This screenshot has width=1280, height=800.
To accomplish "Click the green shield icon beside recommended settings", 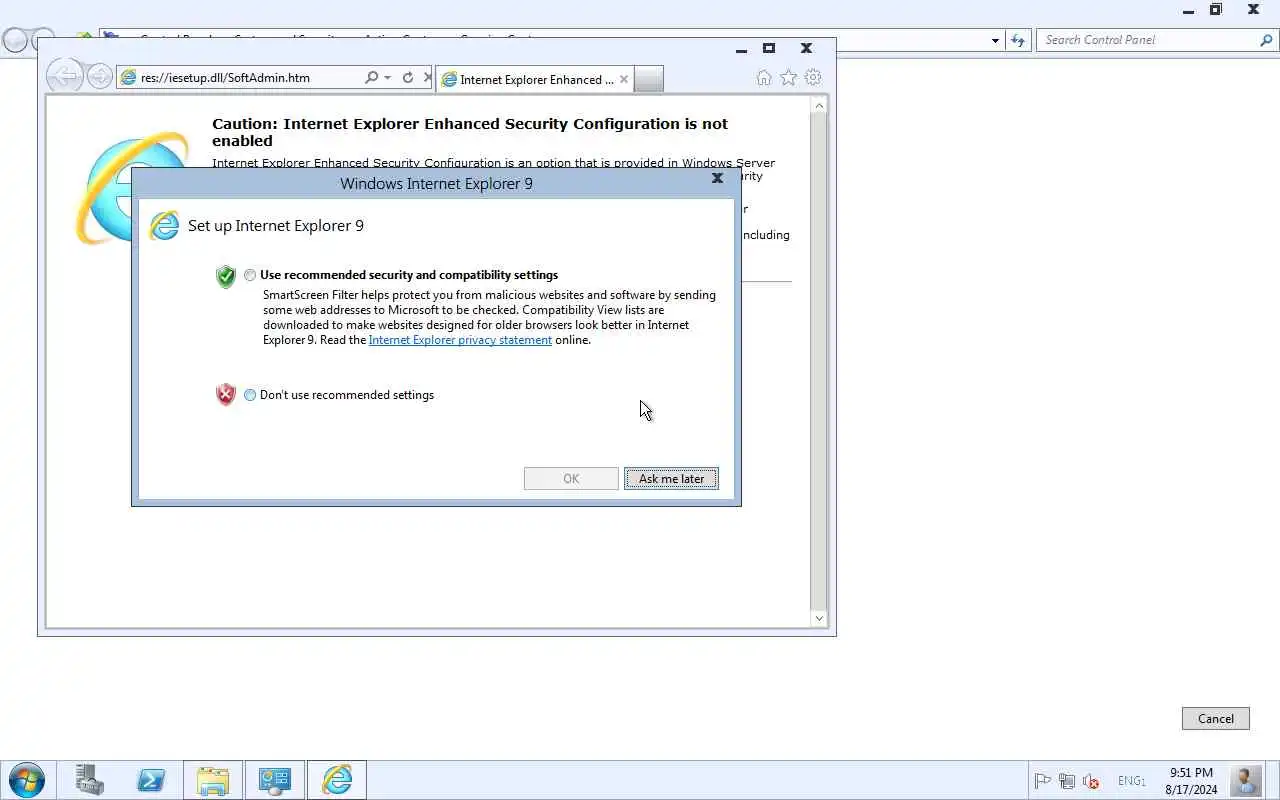I will click(226, 277).
